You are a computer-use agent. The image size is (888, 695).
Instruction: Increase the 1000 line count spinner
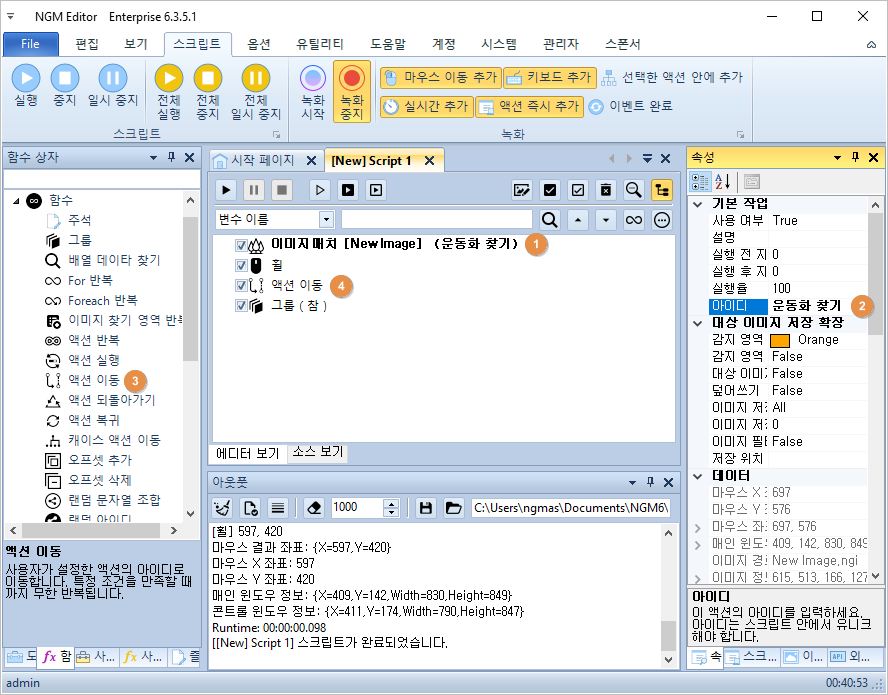[x=391, y=503]
